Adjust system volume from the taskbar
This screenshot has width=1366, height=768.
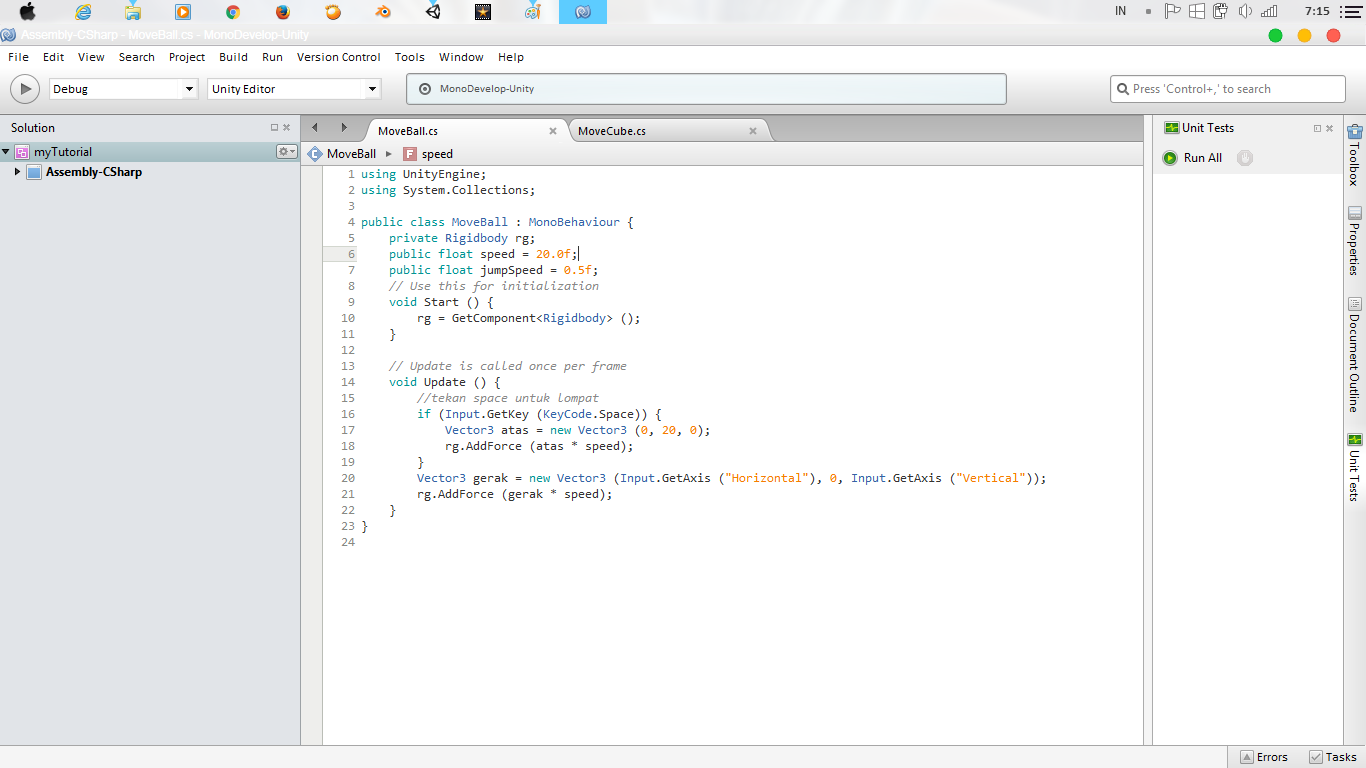tap(1244, 12)
